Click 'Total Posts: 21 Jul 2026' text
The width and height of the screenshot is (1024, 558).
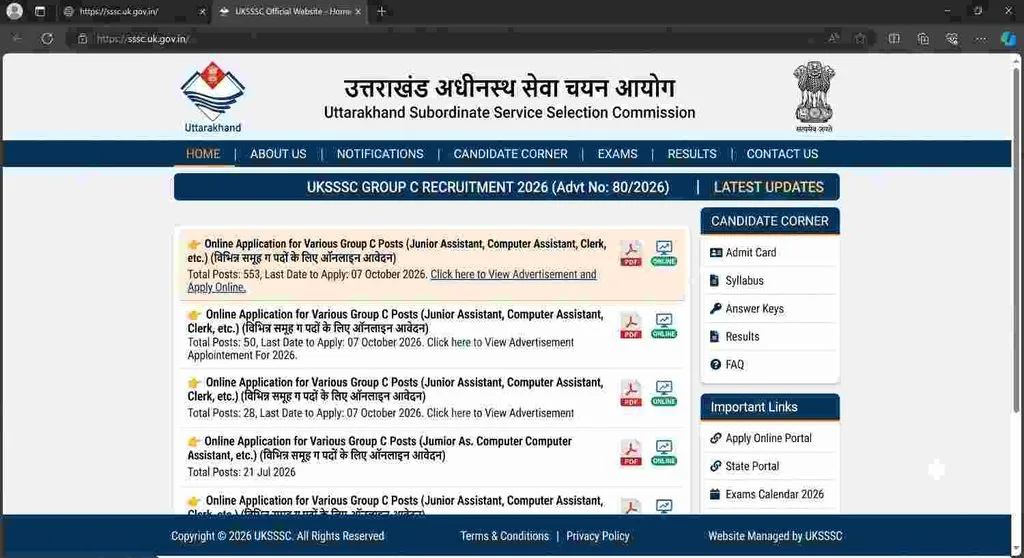pyautogui.click(x=242, y=472)
